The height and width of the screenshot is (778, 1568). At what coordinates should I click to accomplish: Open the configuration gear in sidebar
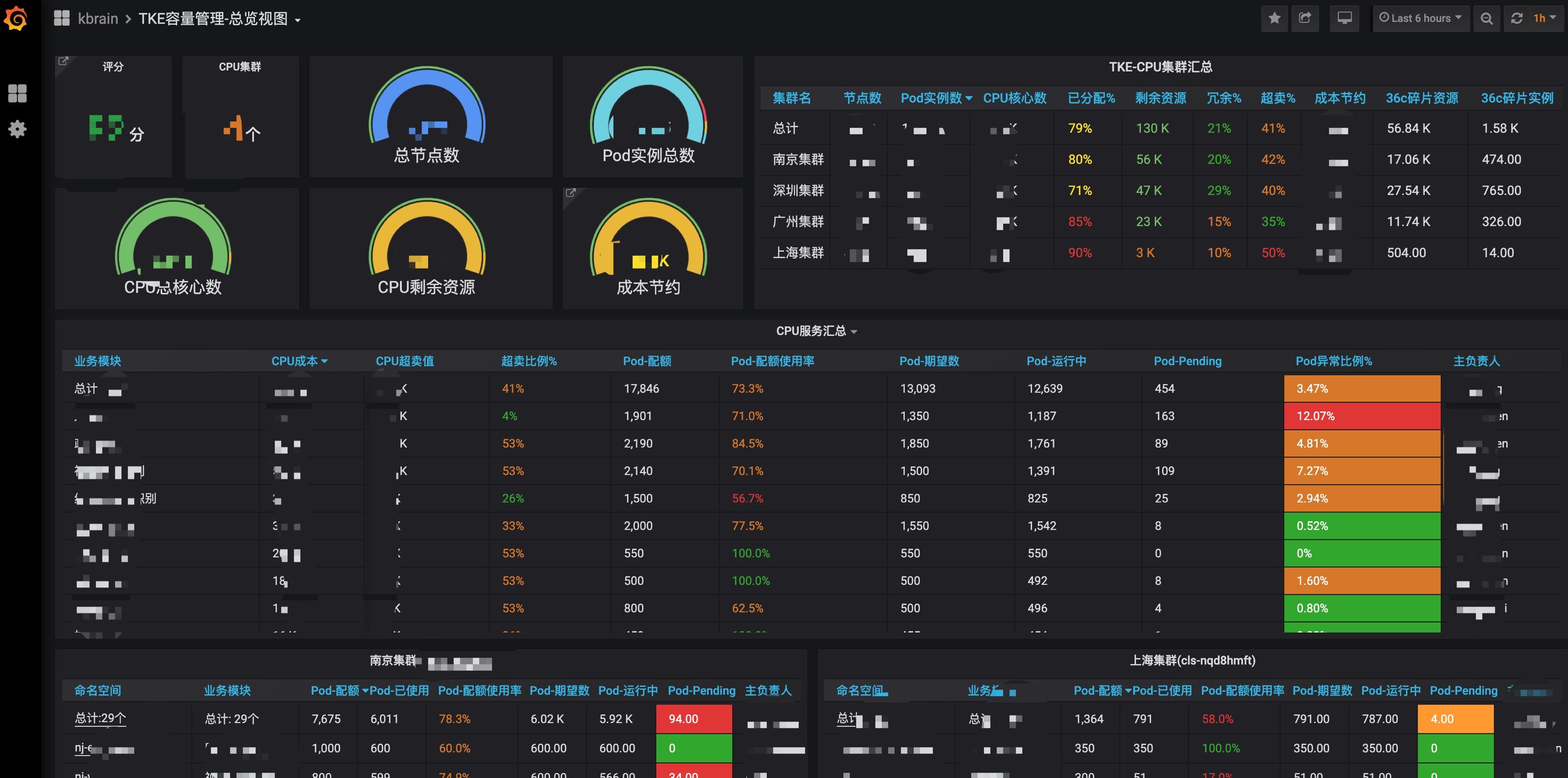[x=17, y=128]
